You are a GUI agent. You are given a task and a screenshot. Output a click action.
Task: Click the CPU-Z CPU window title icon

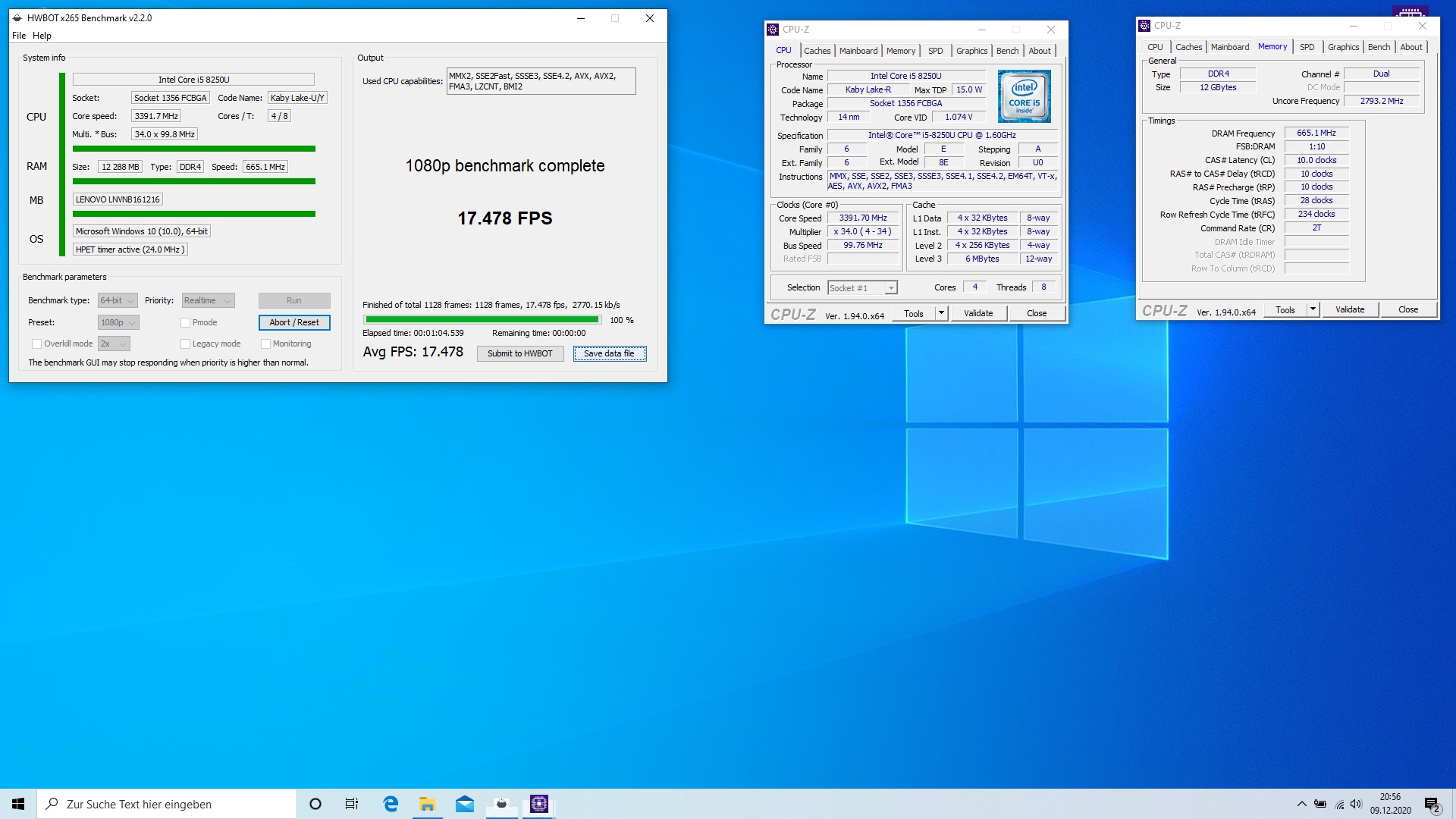click(x=773, y=30)
